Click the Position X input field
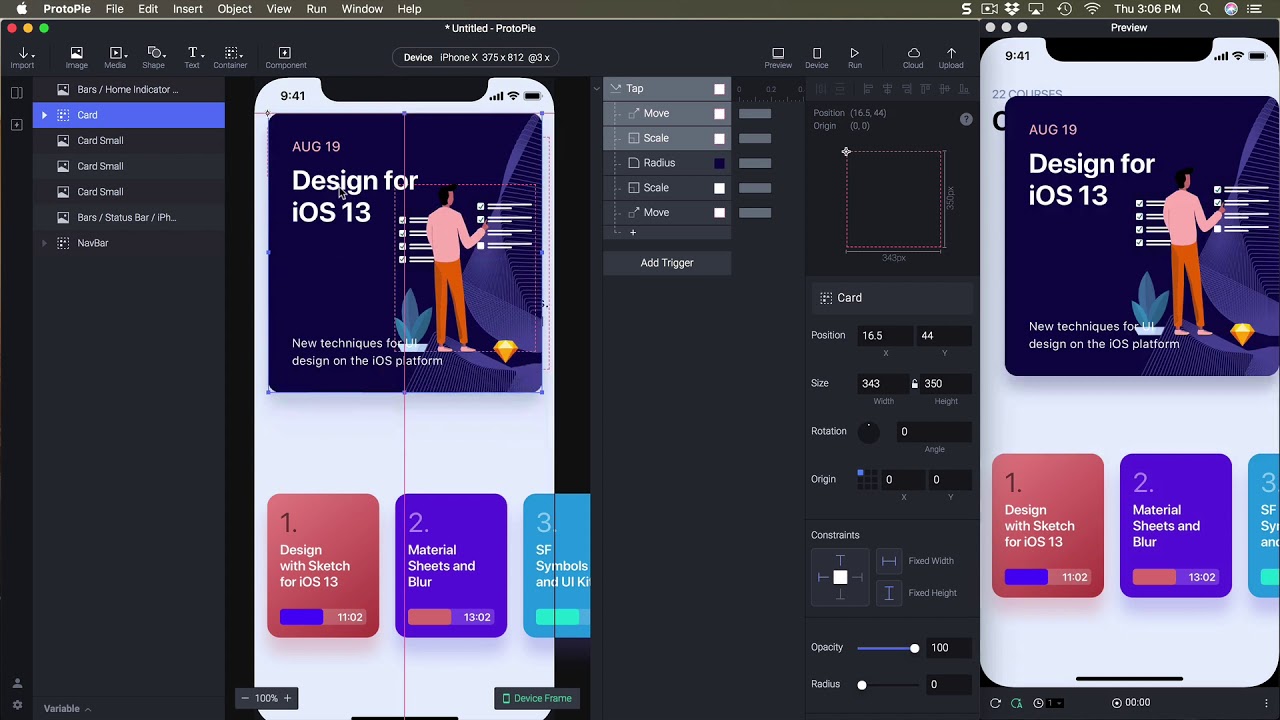 (x=883, y=336)
